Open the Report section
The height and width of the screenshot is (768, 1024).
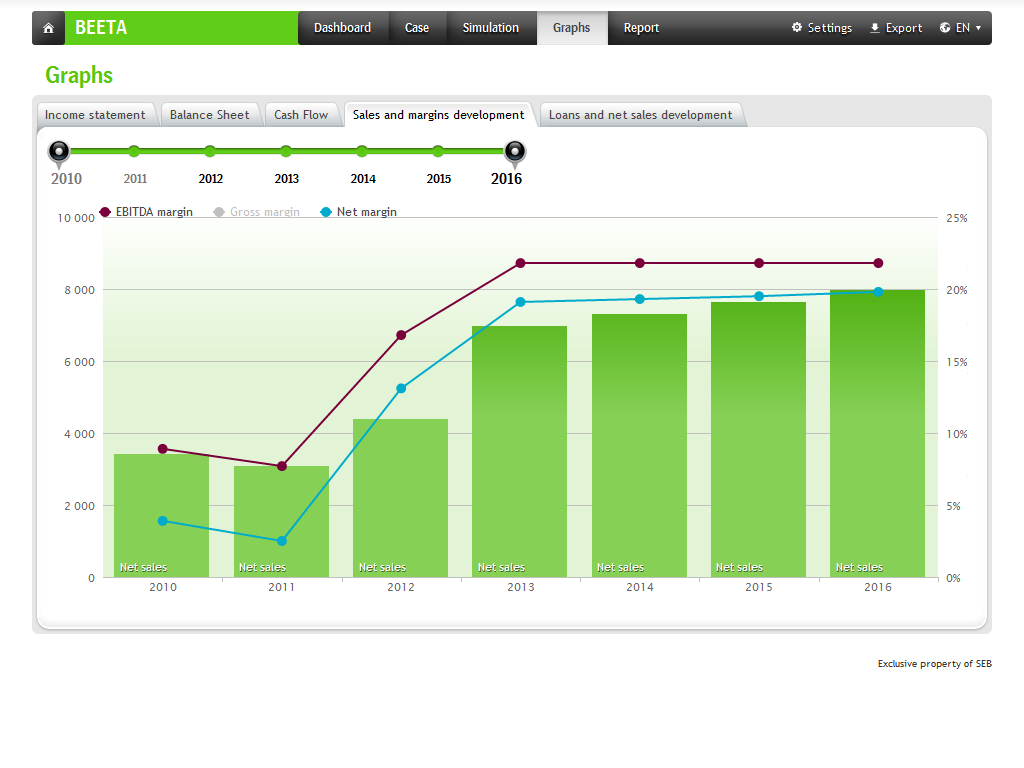point(641,28)
